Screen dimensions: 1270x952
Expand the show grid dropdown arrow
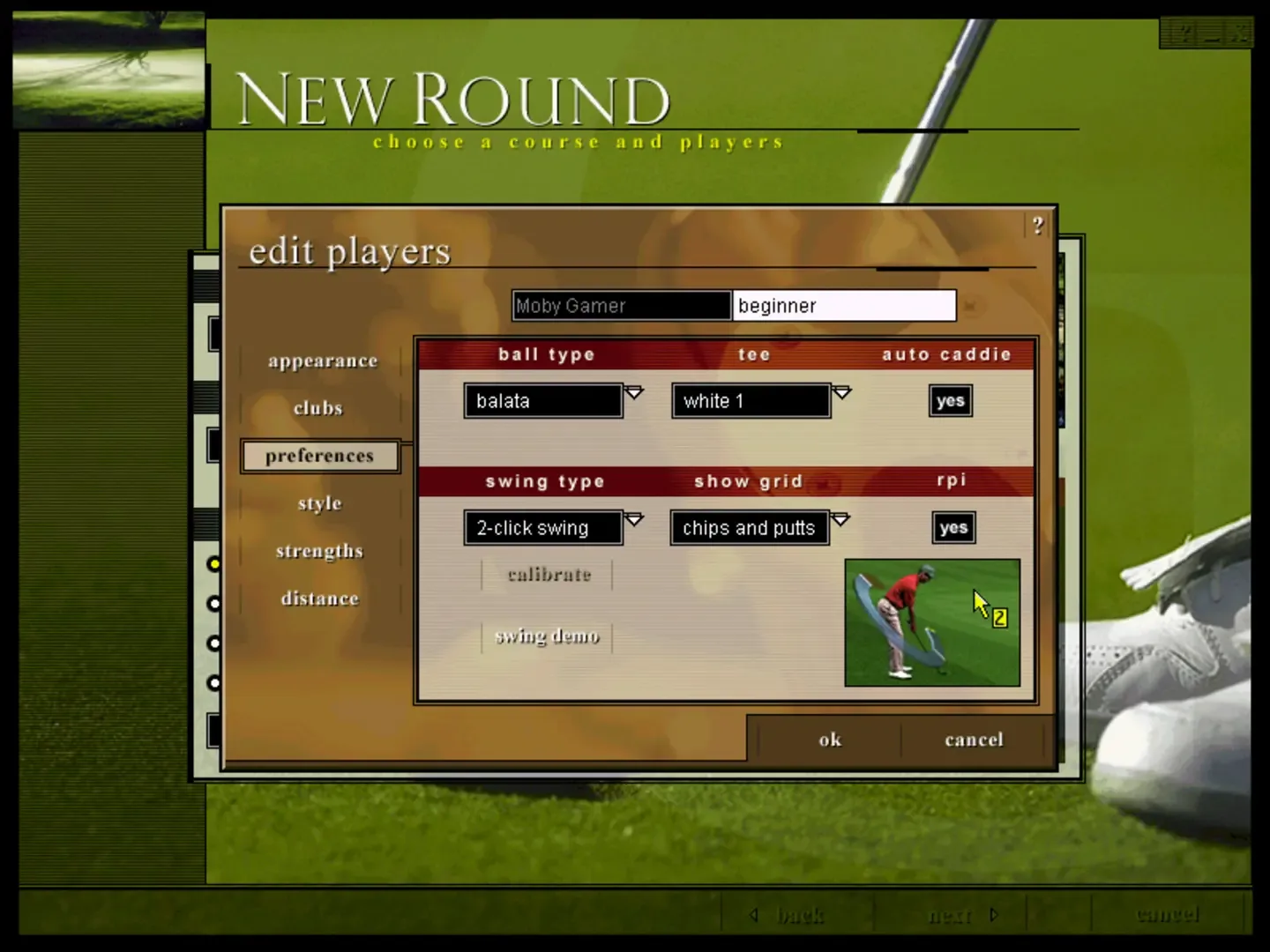(x=840, y=519)
